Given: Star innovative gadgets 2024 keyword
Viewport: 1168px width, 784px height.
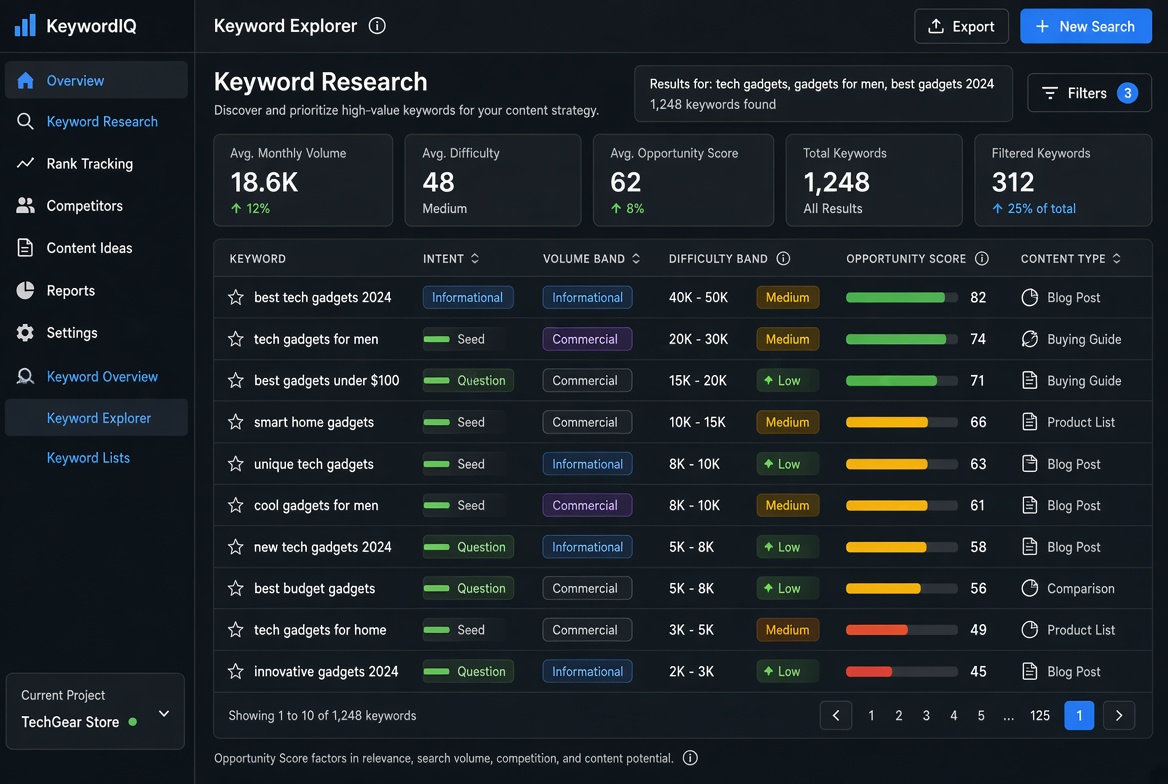Looking at the screenshot, I should [235, 671].
